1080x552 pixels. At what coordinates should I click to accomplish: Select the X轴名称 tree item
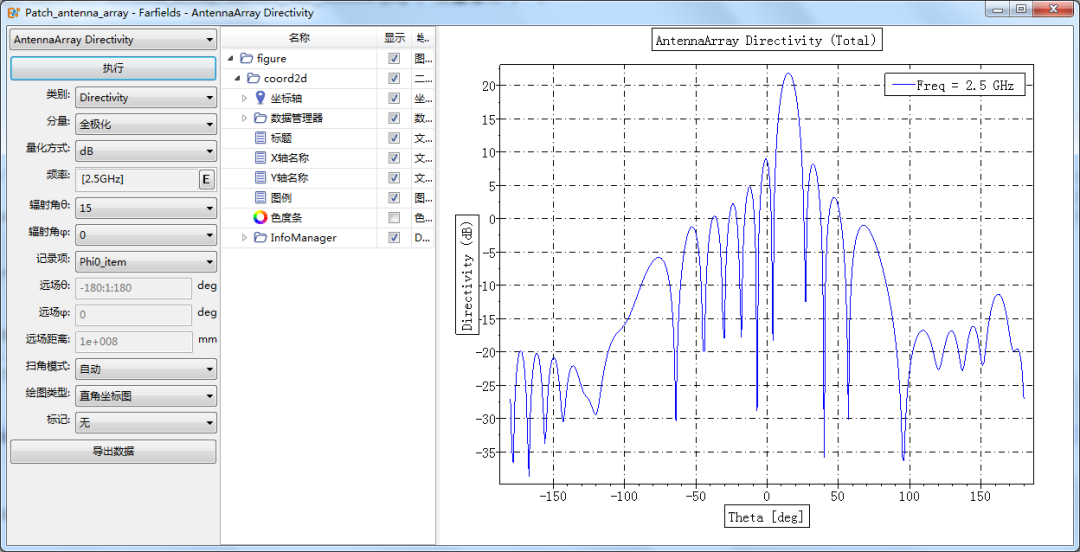[x=289, y=158]
